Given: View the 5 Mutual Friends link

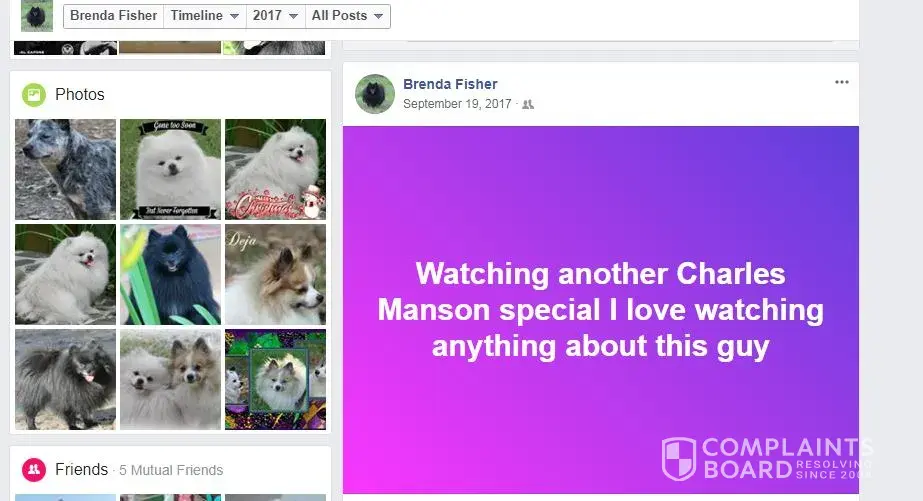Looking at the screenshot, I should click(x=171, y=470).
